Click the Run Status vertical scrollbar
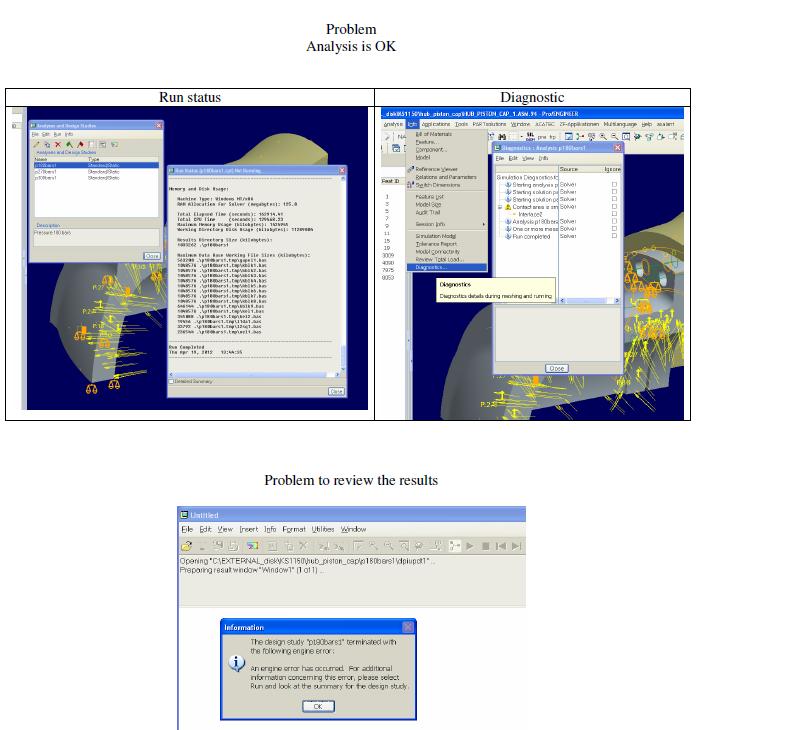 (343, 273)
